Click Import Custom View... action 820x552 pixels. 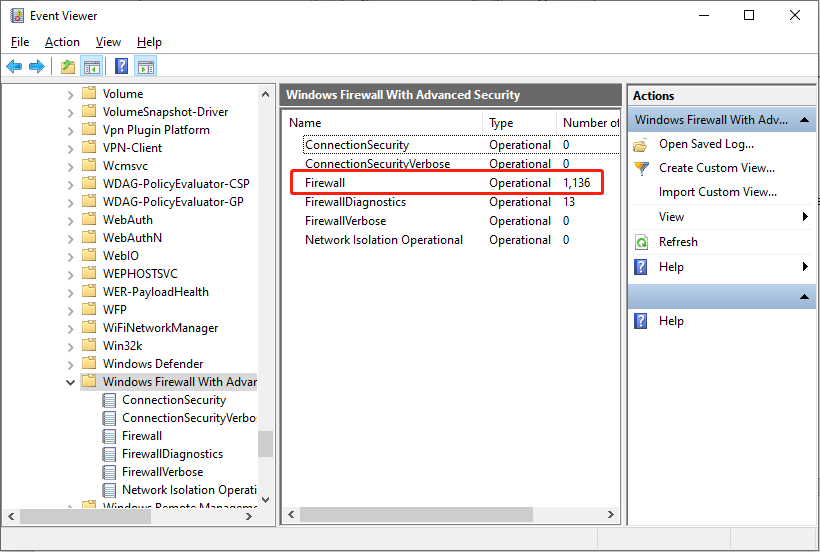pyautogui.click(x=718, y=192)
